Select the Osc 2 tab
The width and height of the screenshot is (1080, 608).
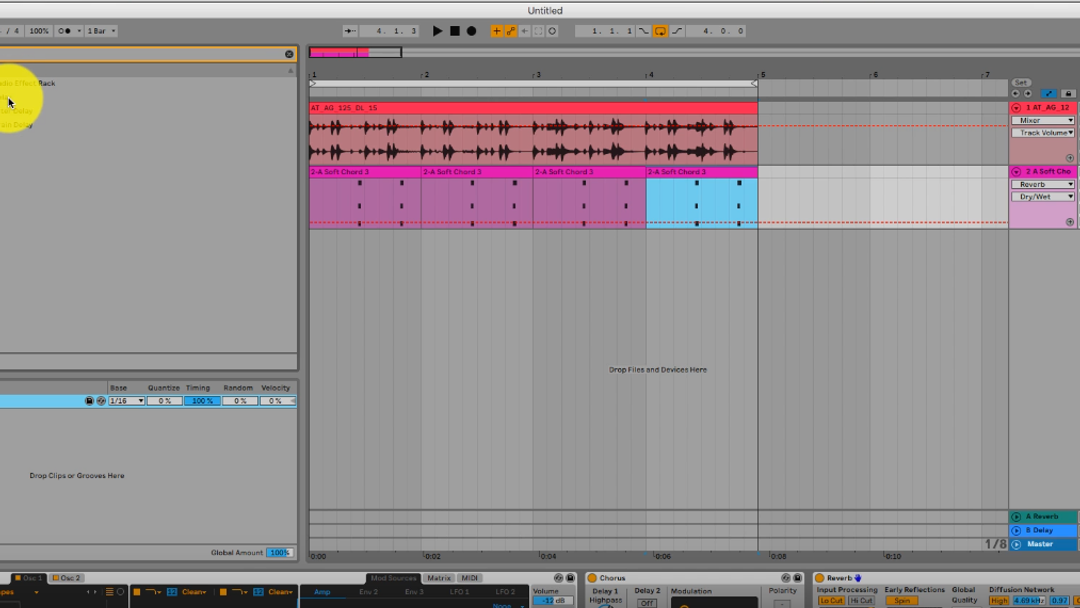point(70,578)
